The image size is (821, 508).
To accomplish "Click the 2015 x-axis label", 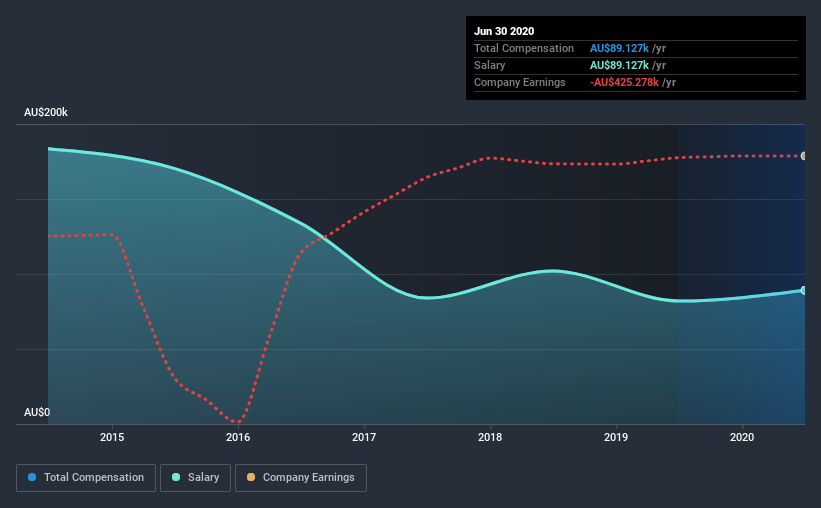I will pyautogui.click(x=112, y=437).
